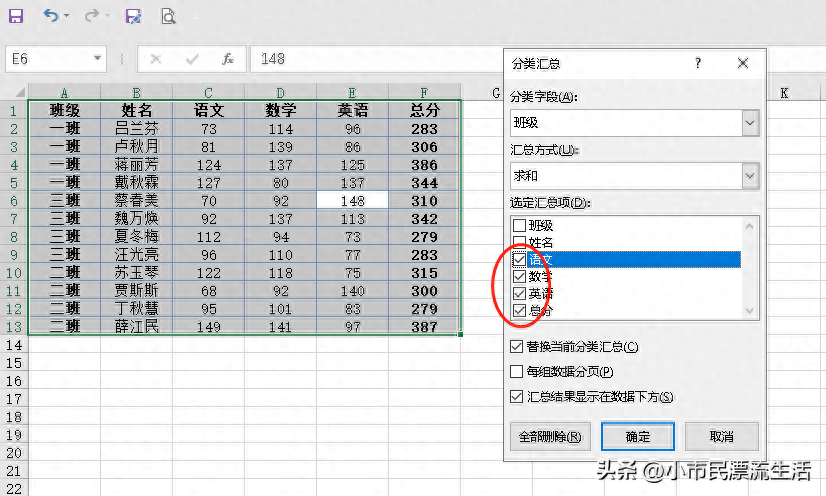Open the 分类字段 dropdown showing 班级
826x496 pixels.
tap(750, 123)
